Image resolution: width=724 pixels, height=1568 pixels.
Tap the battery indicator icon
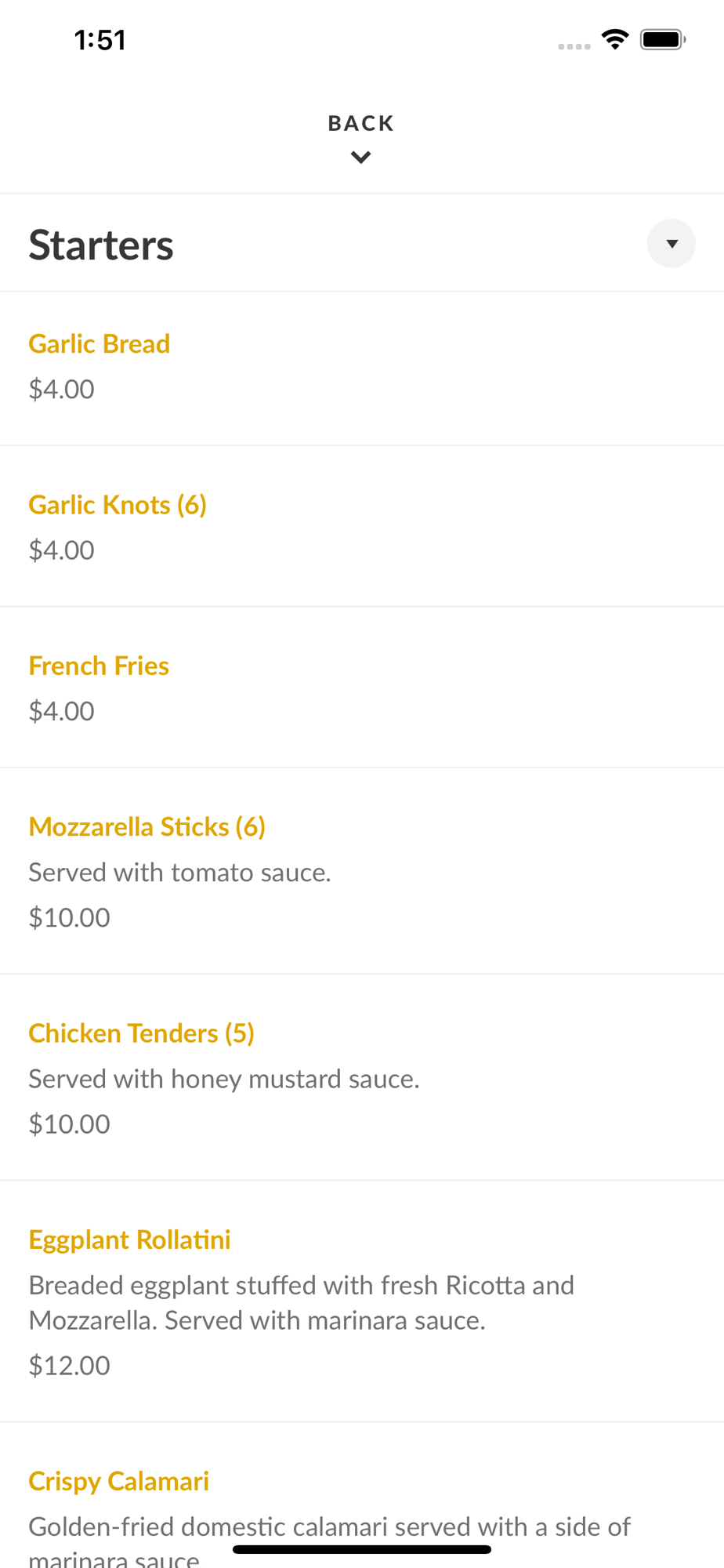663,39
